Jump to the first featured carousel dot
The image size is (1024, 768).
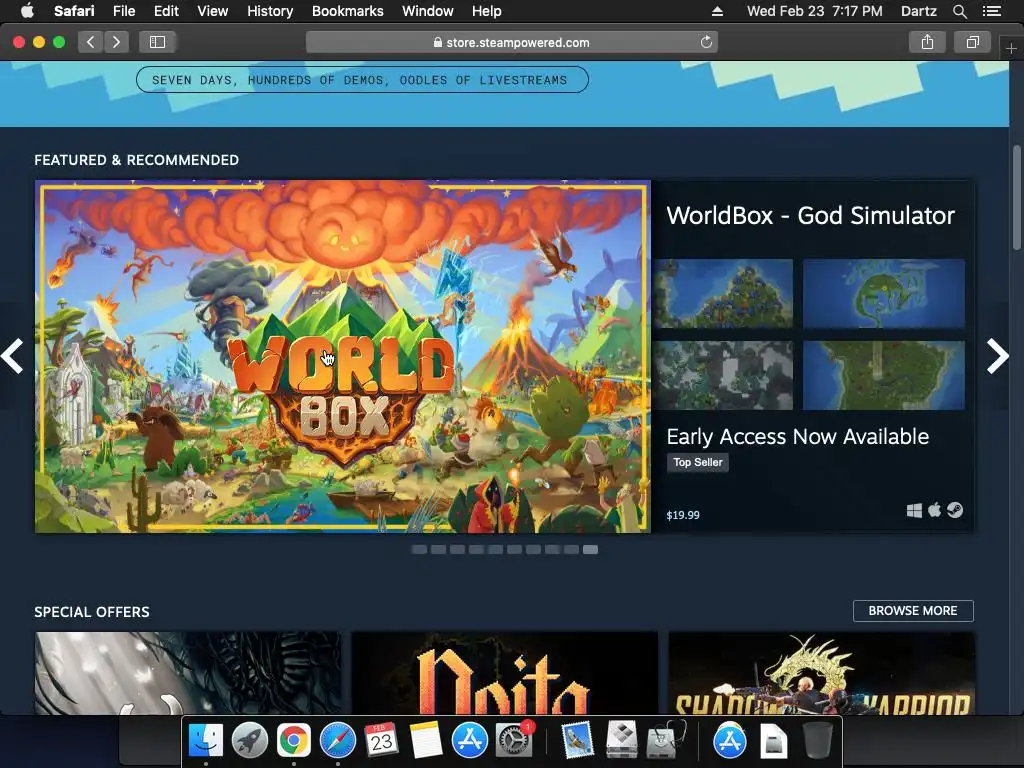pyautogui.click(x=419, y=549)
